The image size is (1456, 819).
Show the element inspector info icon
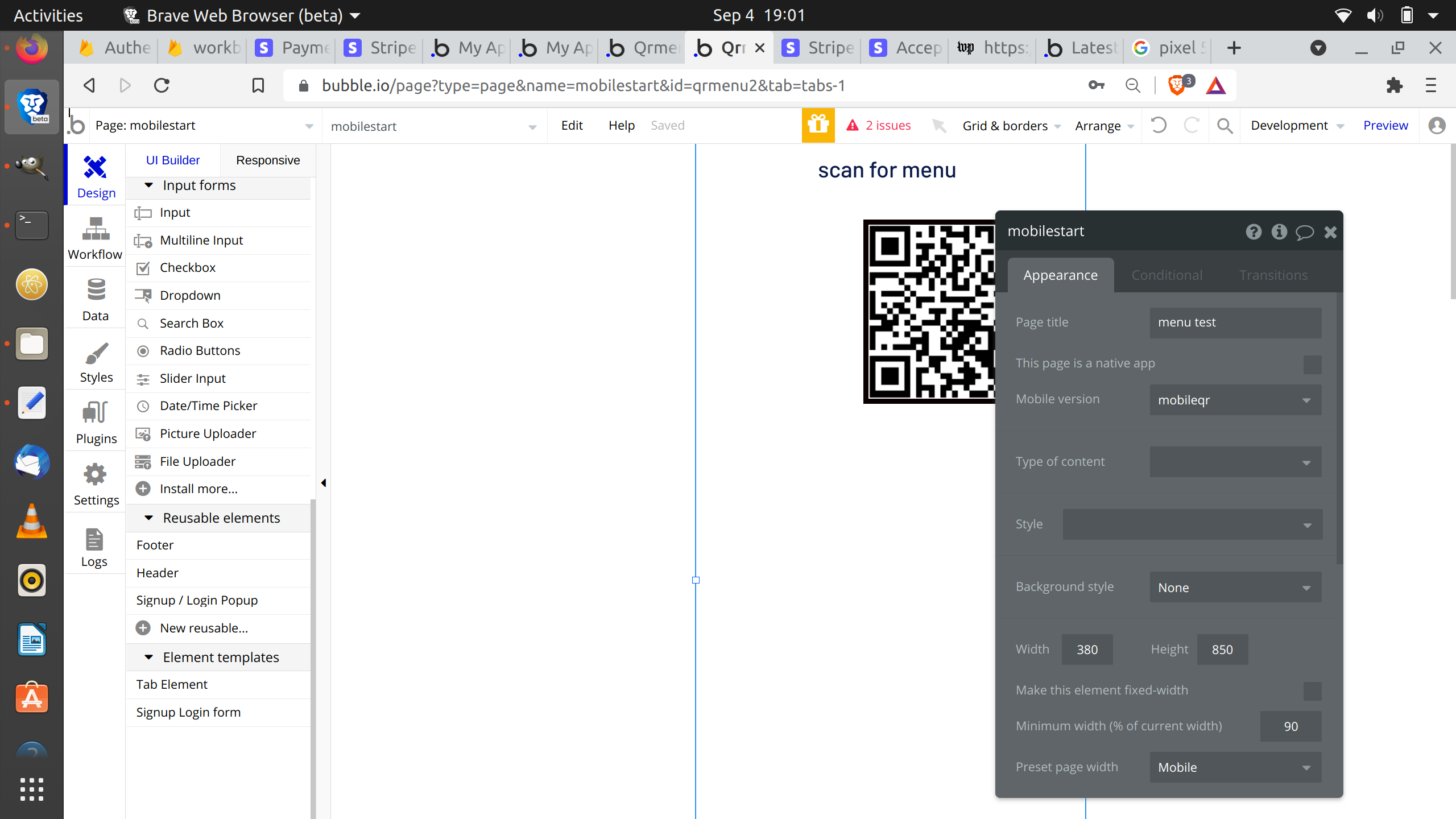point(1279,231)
